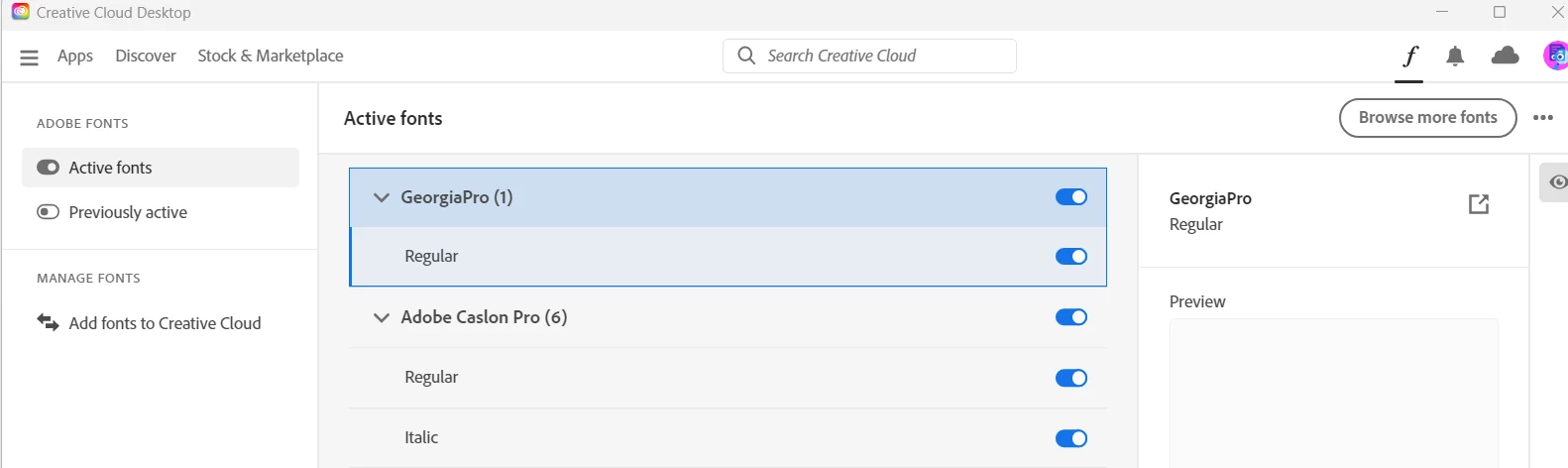Image resolution: width=1568 pixels, height=468 pixels.
Task: Open the Stock & Marketplace tab
Action: (271, 57)
